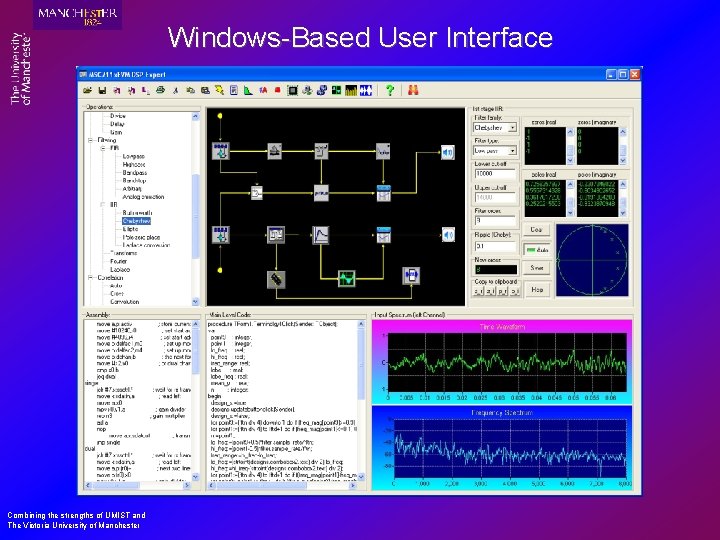Click scroll up arrow of zeros real list
Image resolution: width=720 pixels, height=540 pixels.
pos(570,132)
